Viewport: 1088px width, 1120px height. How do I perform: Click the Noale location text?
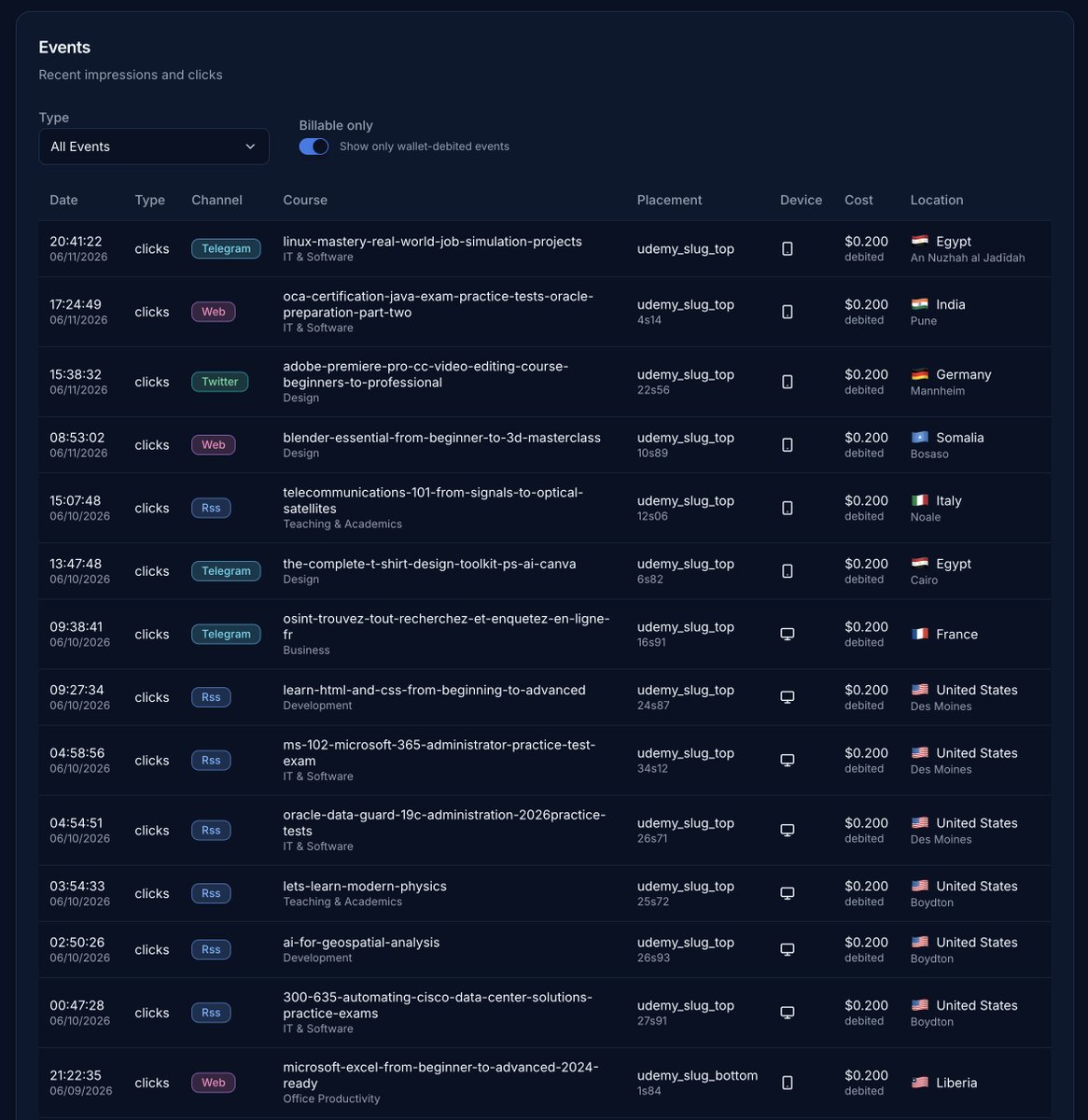tap(927, 517)
